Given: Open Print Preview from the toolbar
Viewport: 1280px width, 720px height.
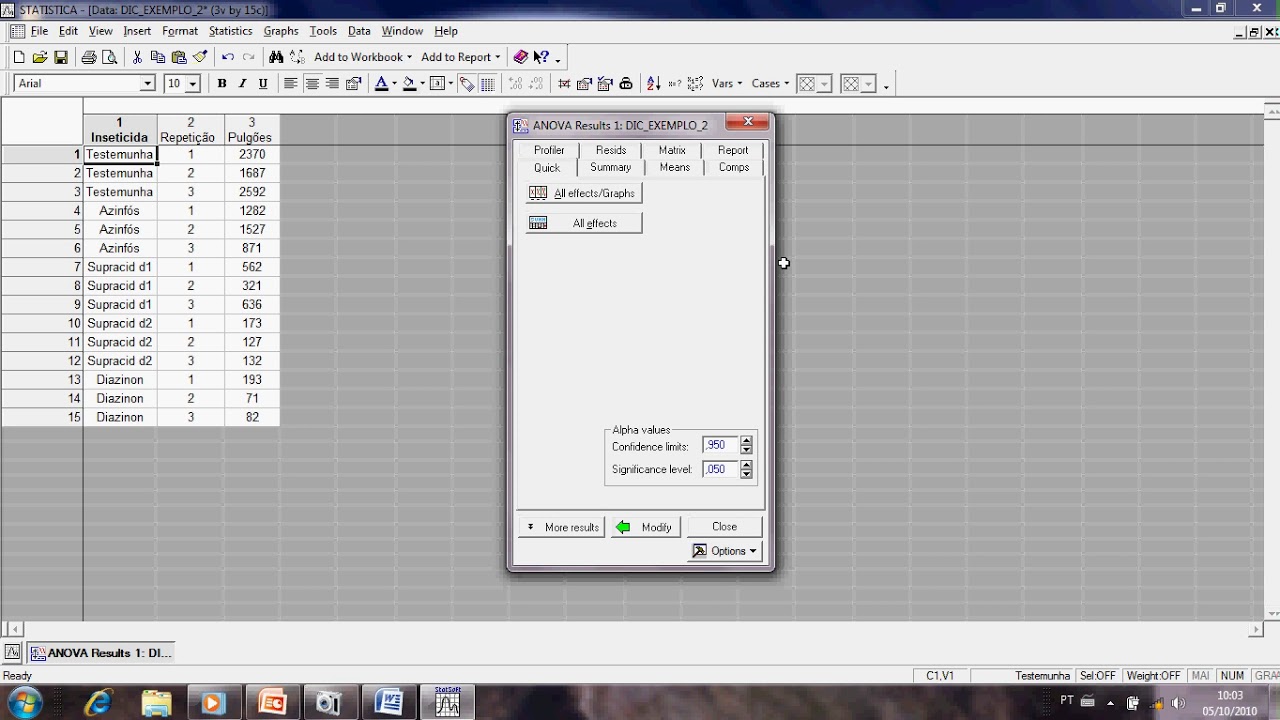Looking at the screenshot, I should (109, 58).
